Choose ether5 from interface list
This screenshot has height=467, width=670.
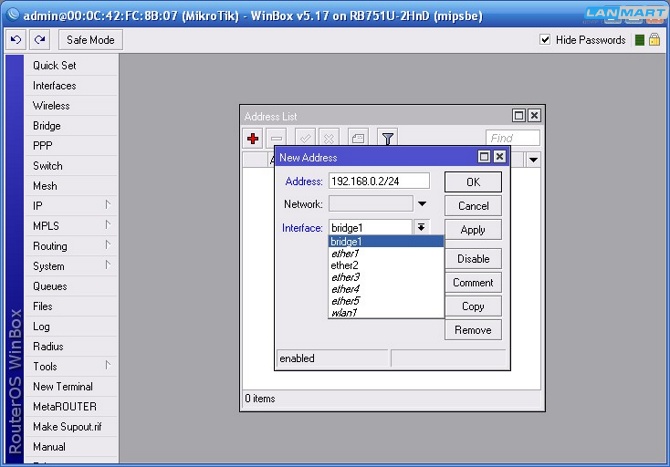click(x=386, y=301)
